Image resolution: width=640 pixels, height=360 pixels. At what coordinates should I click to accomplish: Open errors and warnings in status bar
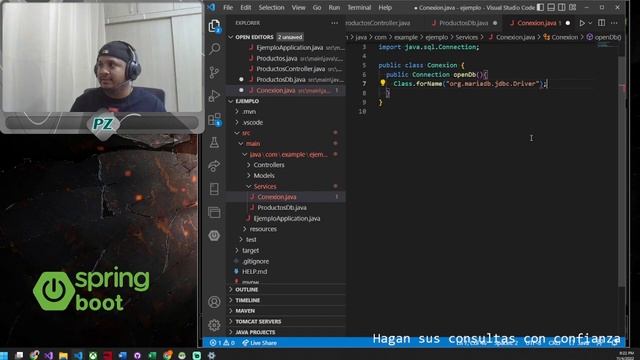pos(222,343)
